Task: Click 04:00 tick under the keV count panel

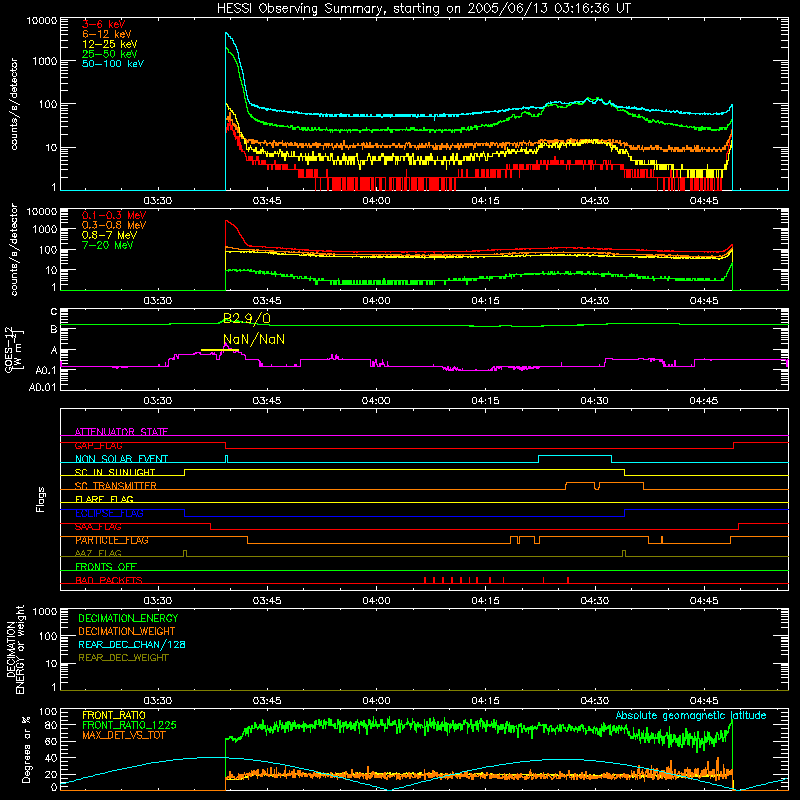Action: click(x=377, y=201)
